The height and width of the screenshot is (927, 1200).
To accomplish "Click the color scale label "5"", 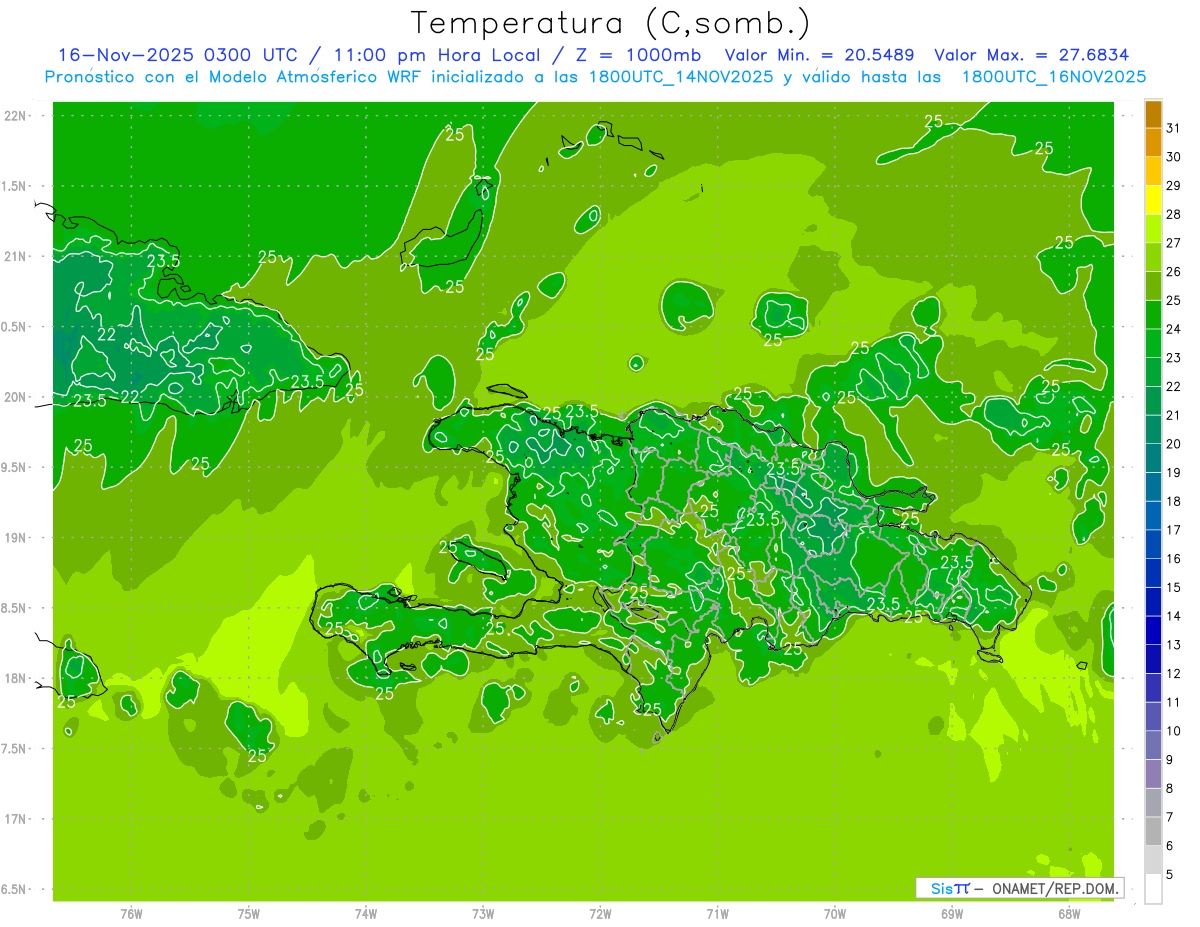I will [x=1170, y=874].
